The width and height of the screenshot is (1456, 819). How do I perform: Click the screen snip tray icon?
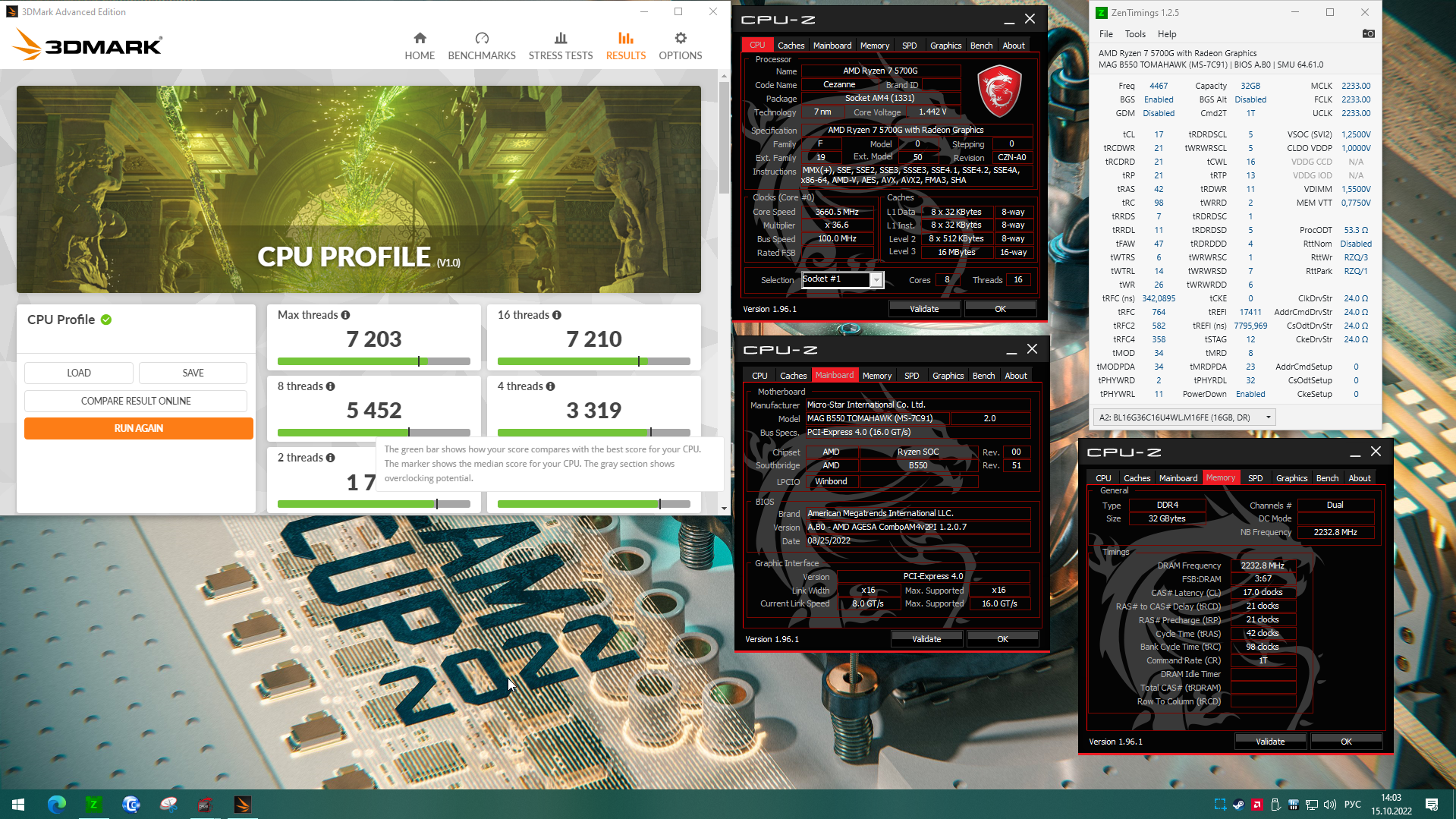1220,805
